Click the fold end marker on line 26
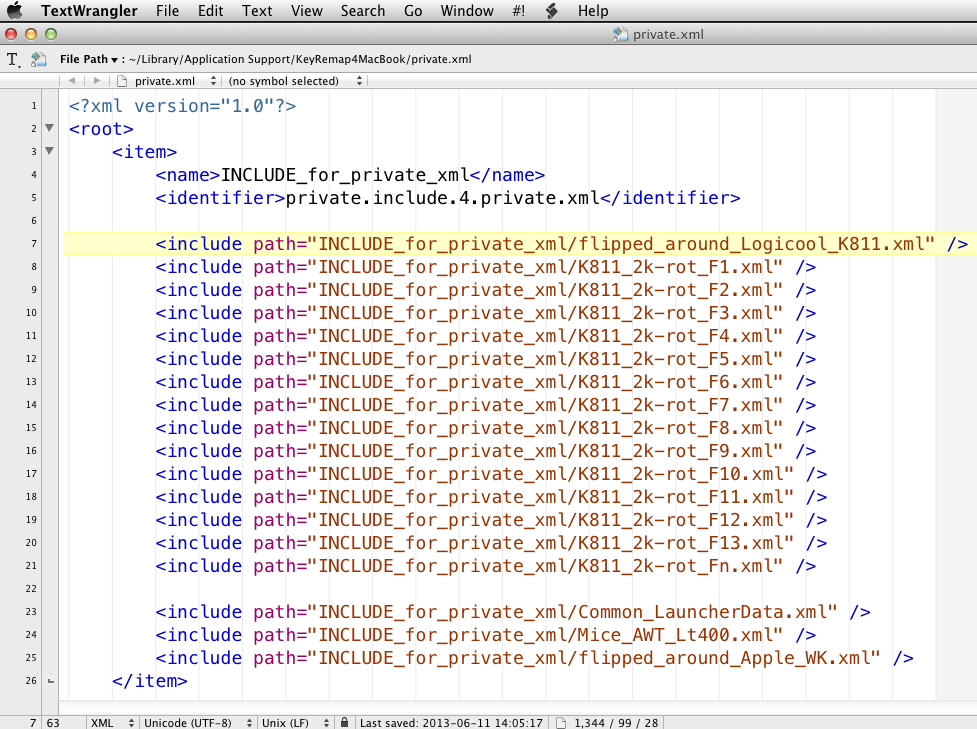 tap(51, 681)
